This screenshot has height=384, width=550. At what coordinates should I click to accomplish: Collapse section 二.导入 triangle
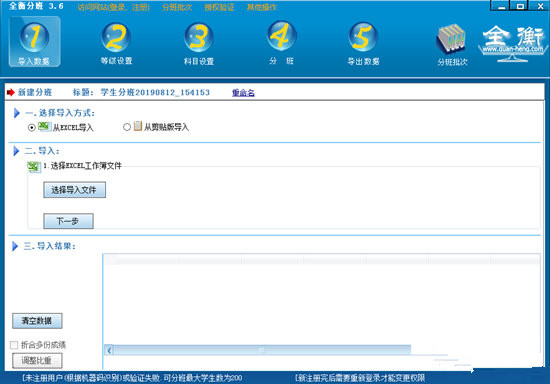click(x=16, y=151)
